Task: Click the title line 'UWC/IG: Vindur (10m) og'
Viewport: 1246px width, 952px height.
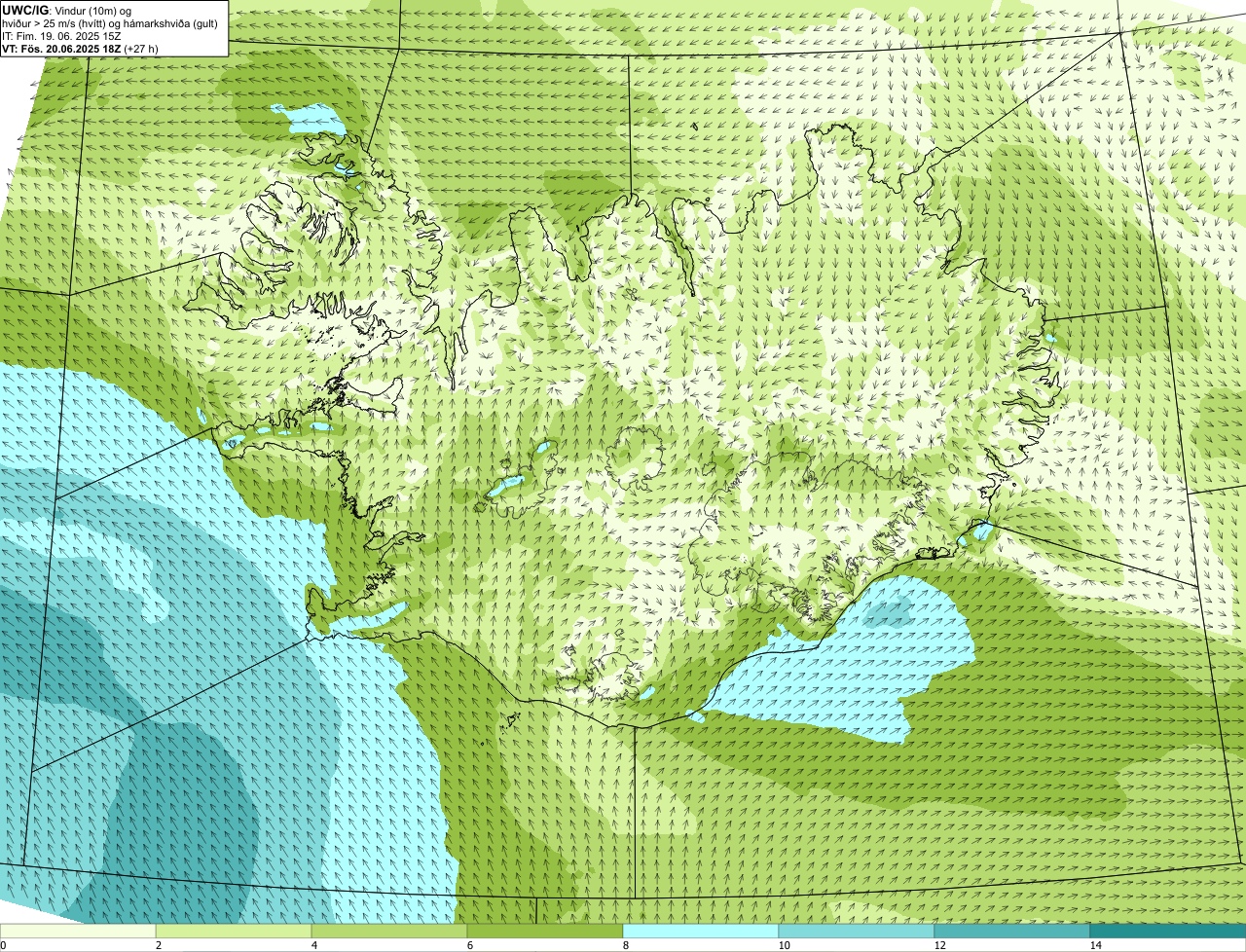Action: click(67, 10)
